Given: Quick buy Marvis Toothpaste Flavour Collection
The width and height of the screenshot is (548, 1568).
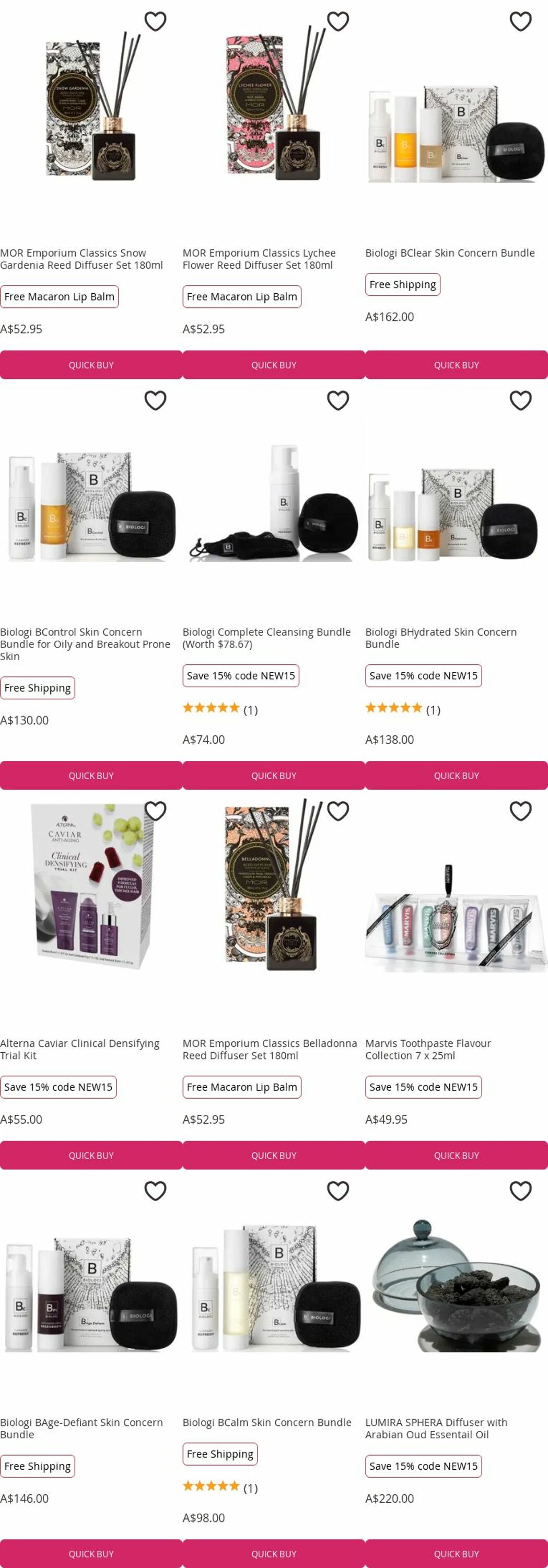Looking at the screenshot, I should click(456, 1155).
